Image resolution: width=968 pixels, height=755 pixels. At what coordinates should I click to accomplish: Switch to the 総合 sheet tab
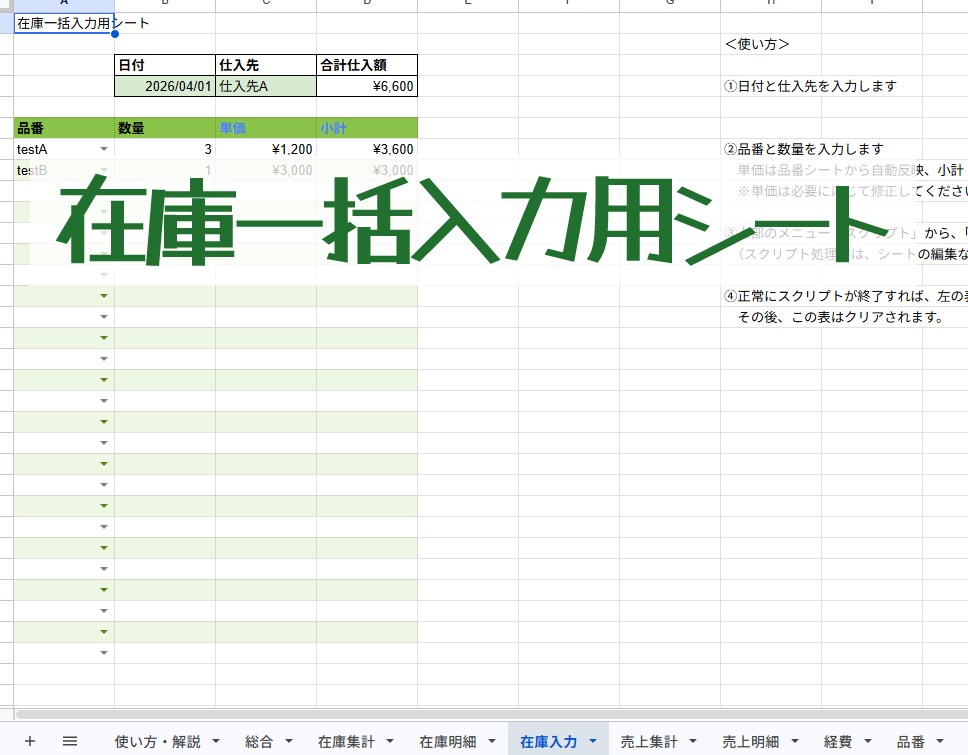coord(259,741)
